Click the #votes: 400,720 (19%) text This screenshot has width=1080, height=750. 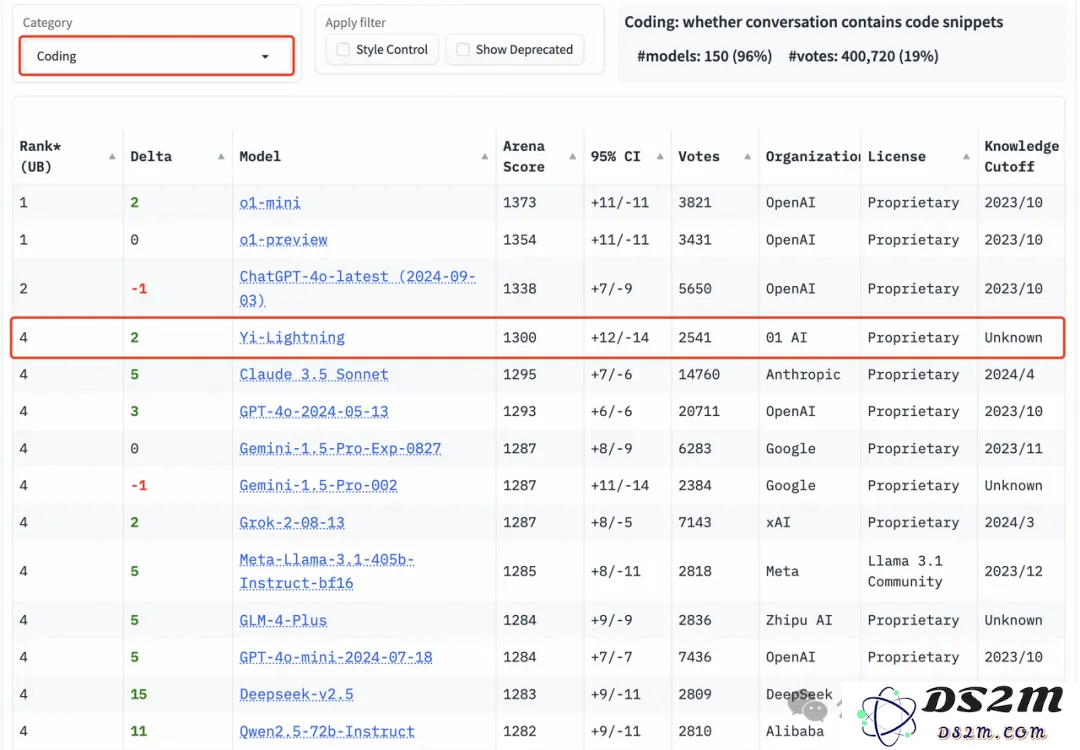863,56
